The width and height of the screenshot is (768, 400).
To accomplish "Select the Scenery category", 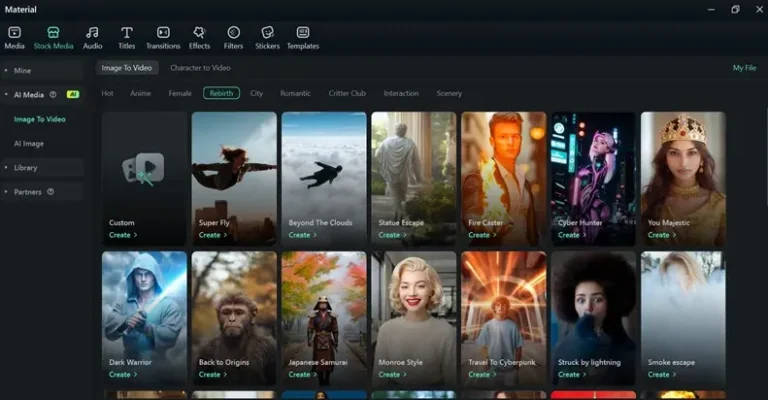I will click(449, 93).
